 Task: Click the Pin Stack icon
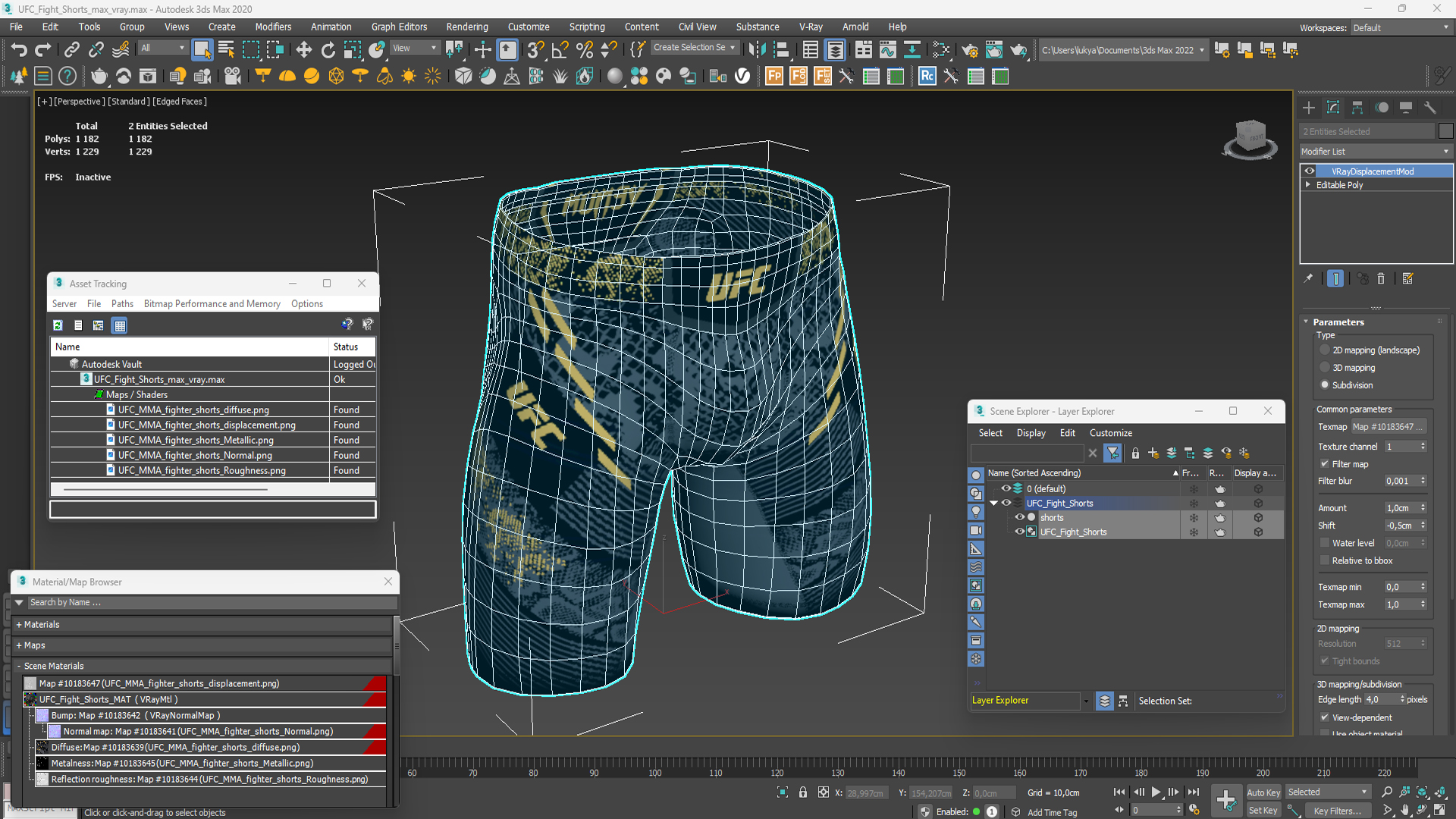(1308, 279)
